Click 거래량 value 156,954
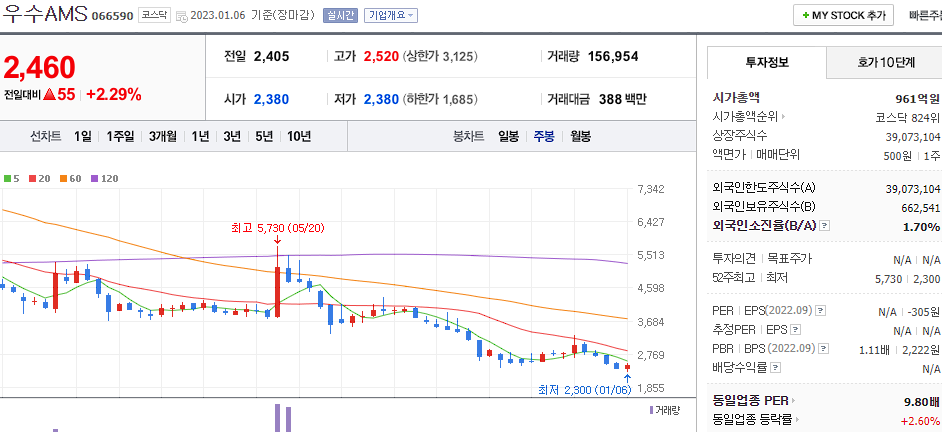This screenshot has height=432, width=942. 613,56
